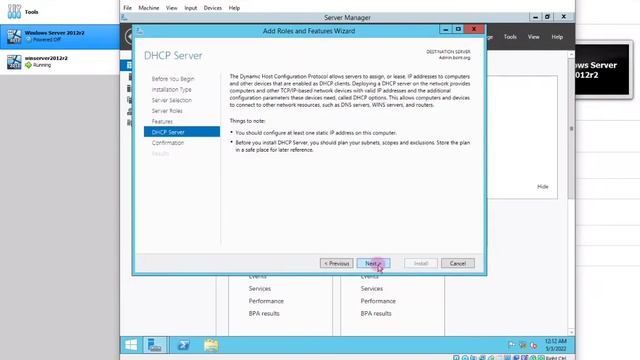
Task: Open the VirtualBox Devices menu
Action: coord(213,8)
